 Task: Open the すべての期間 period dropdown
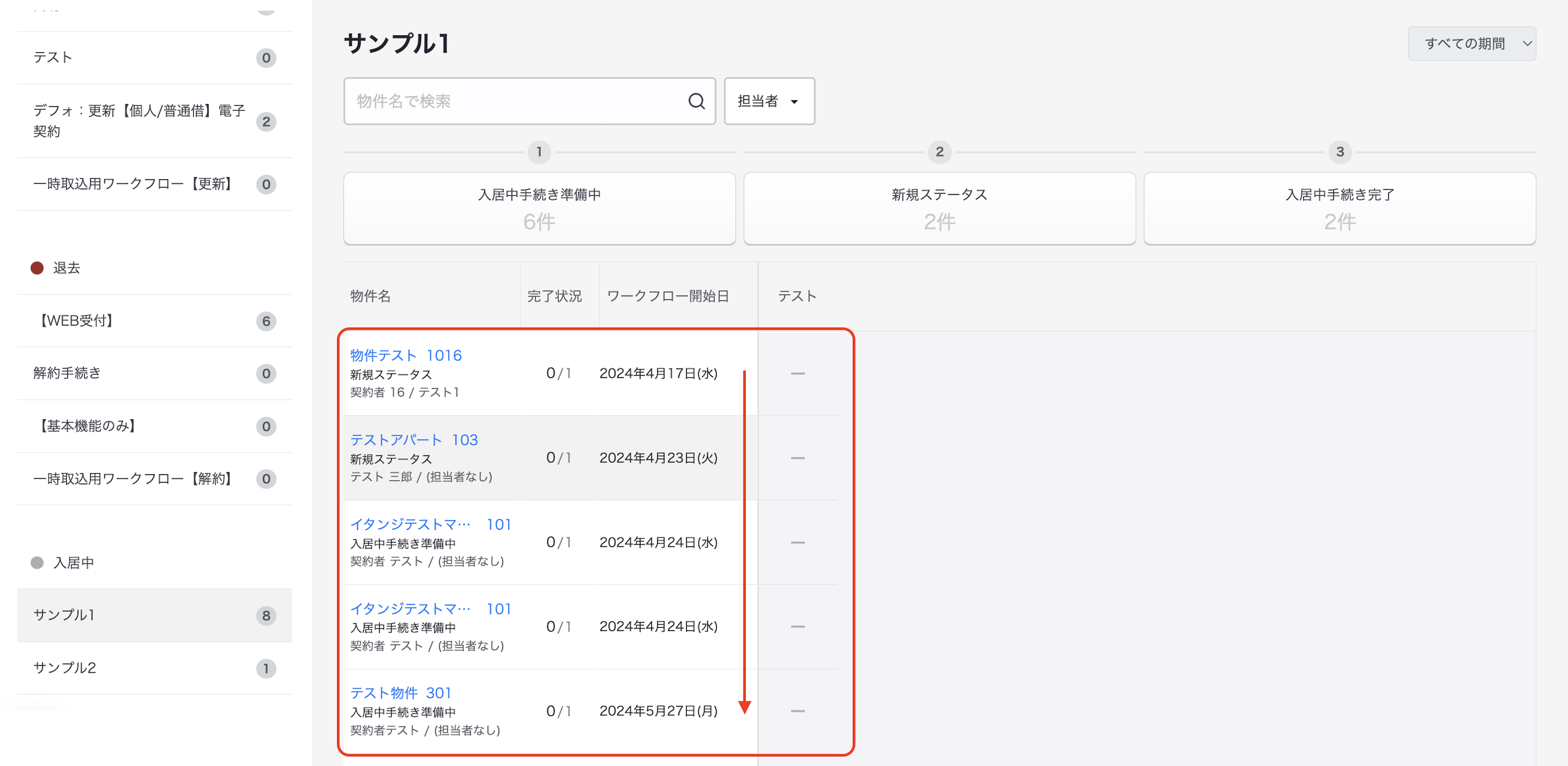[x=1471, y=43]
